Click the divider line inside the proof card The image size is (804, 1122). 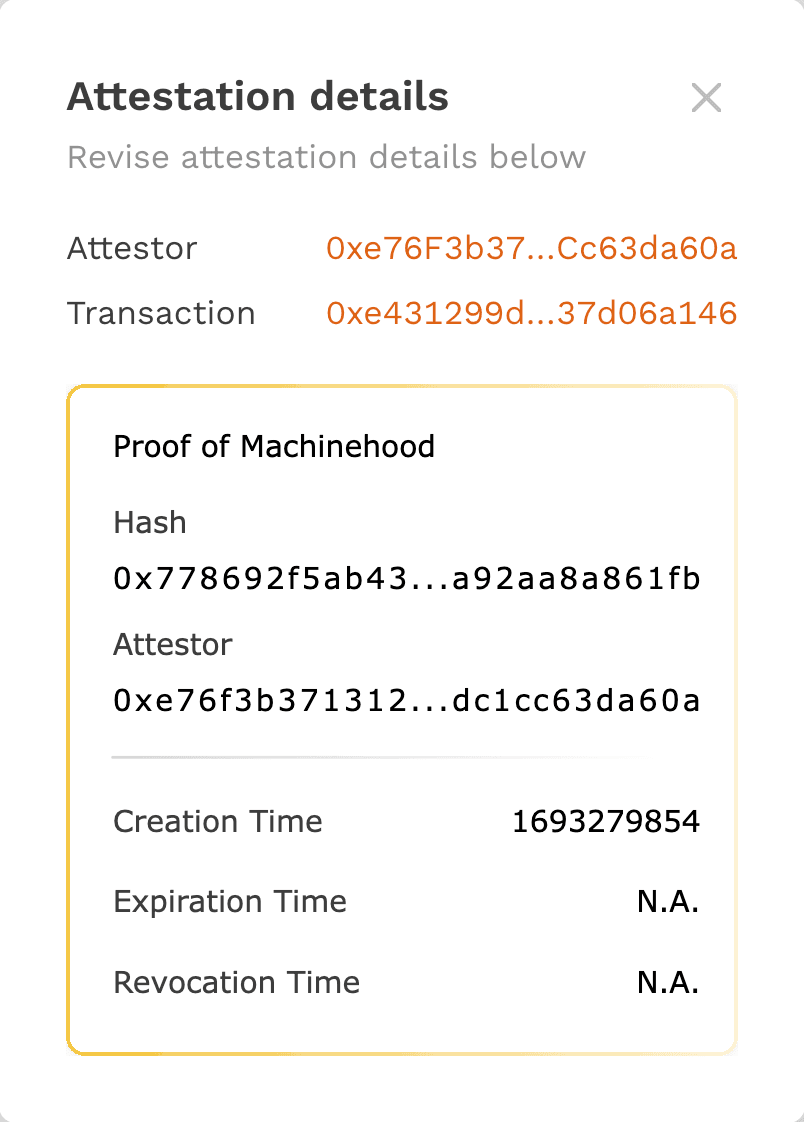[402, 757]
